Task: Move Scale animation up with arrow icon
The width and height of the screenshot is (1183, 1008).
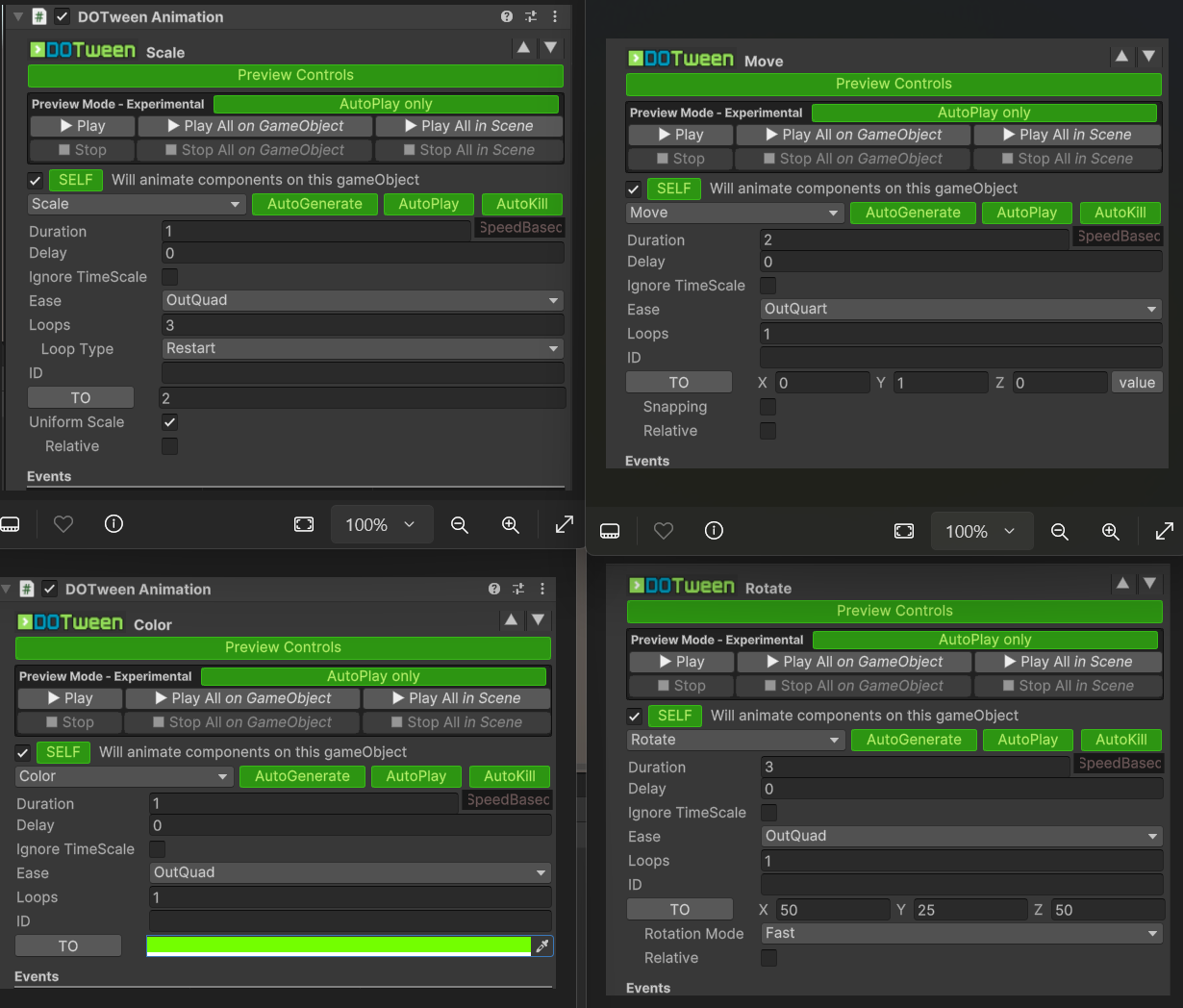Action: 523,47
